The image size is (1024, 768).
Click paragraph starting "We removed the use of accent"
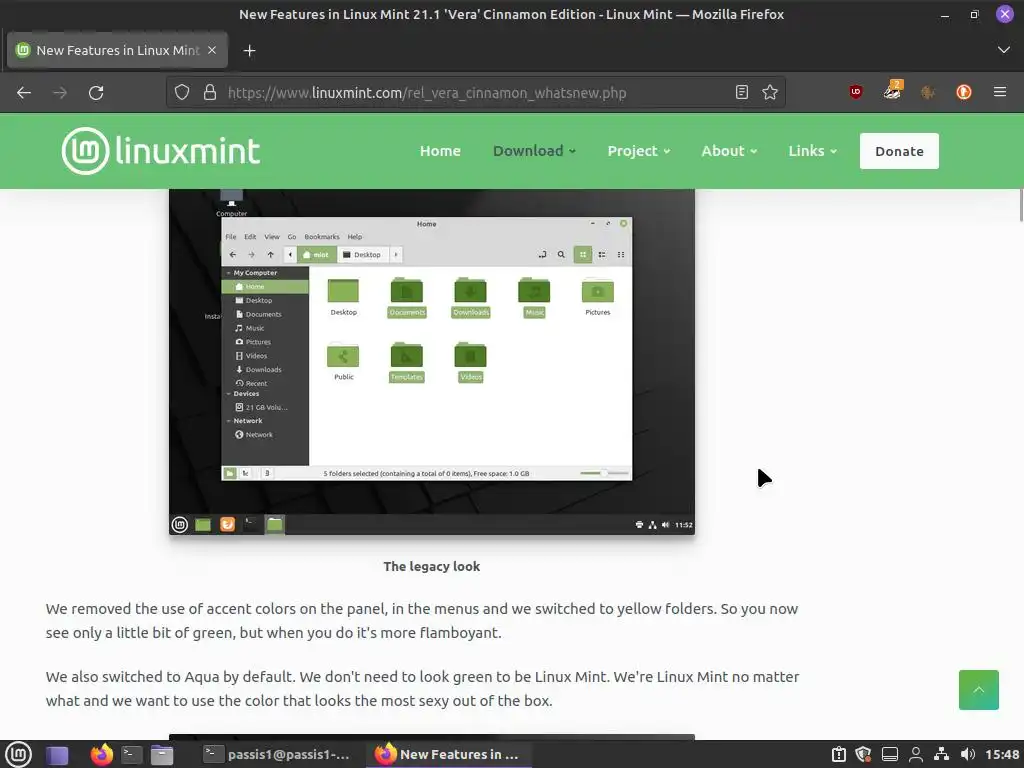[422, 620]
